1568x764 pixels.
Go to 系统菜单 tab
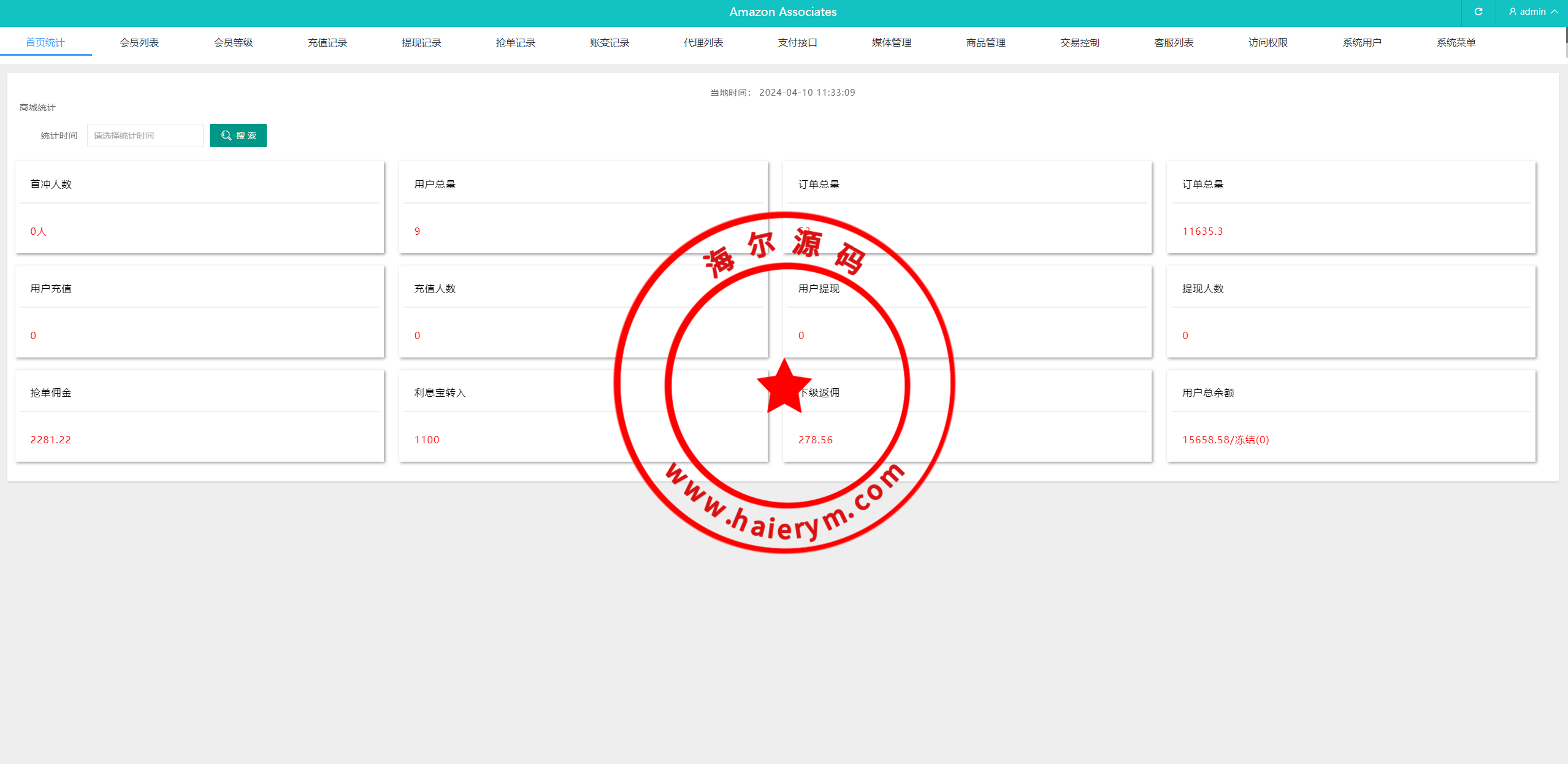click(x=1456, y=42)
